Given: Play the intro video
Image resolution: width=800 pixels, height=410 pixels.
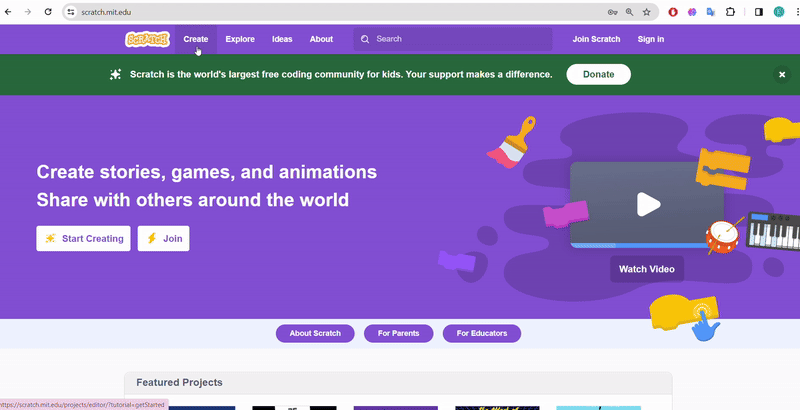Looking at the screenshot, I should click(648, 205).
